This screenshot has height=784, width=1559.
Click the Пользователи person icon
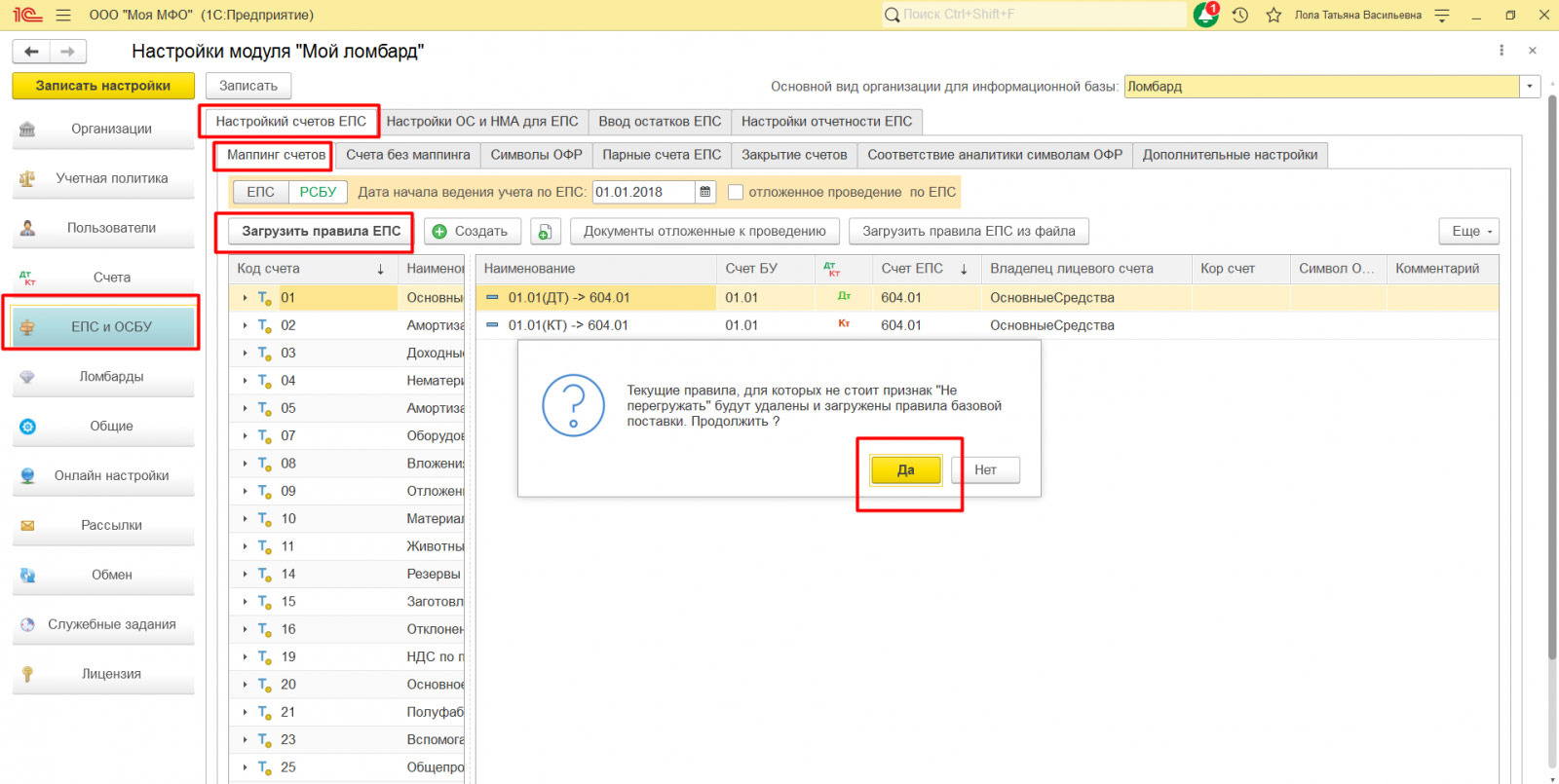click(x=27, y=229)
